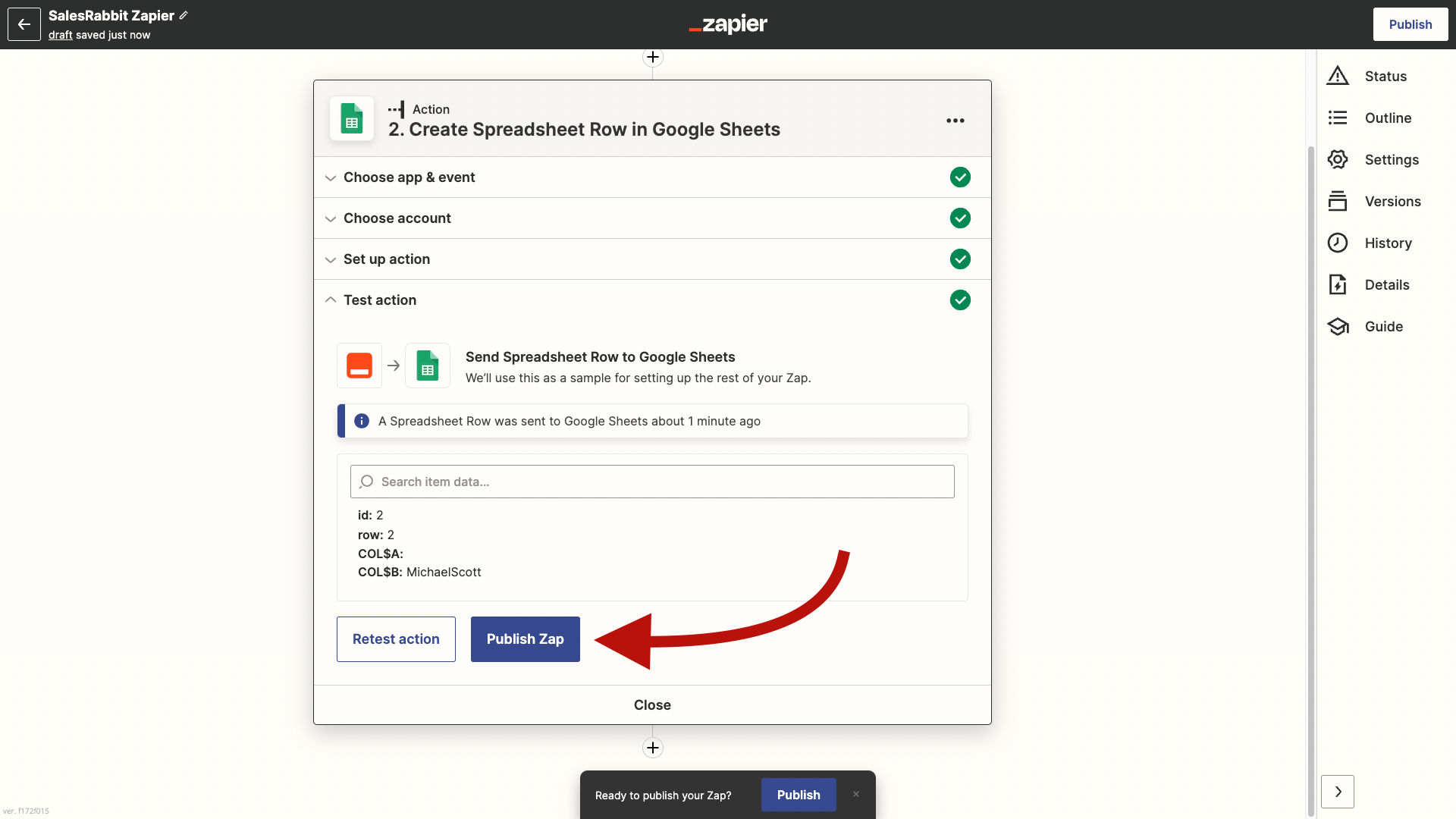The width and height of the screenshot is (1456, 819).
Task: Open the step three-dot options menu
Action: (955, 121)
